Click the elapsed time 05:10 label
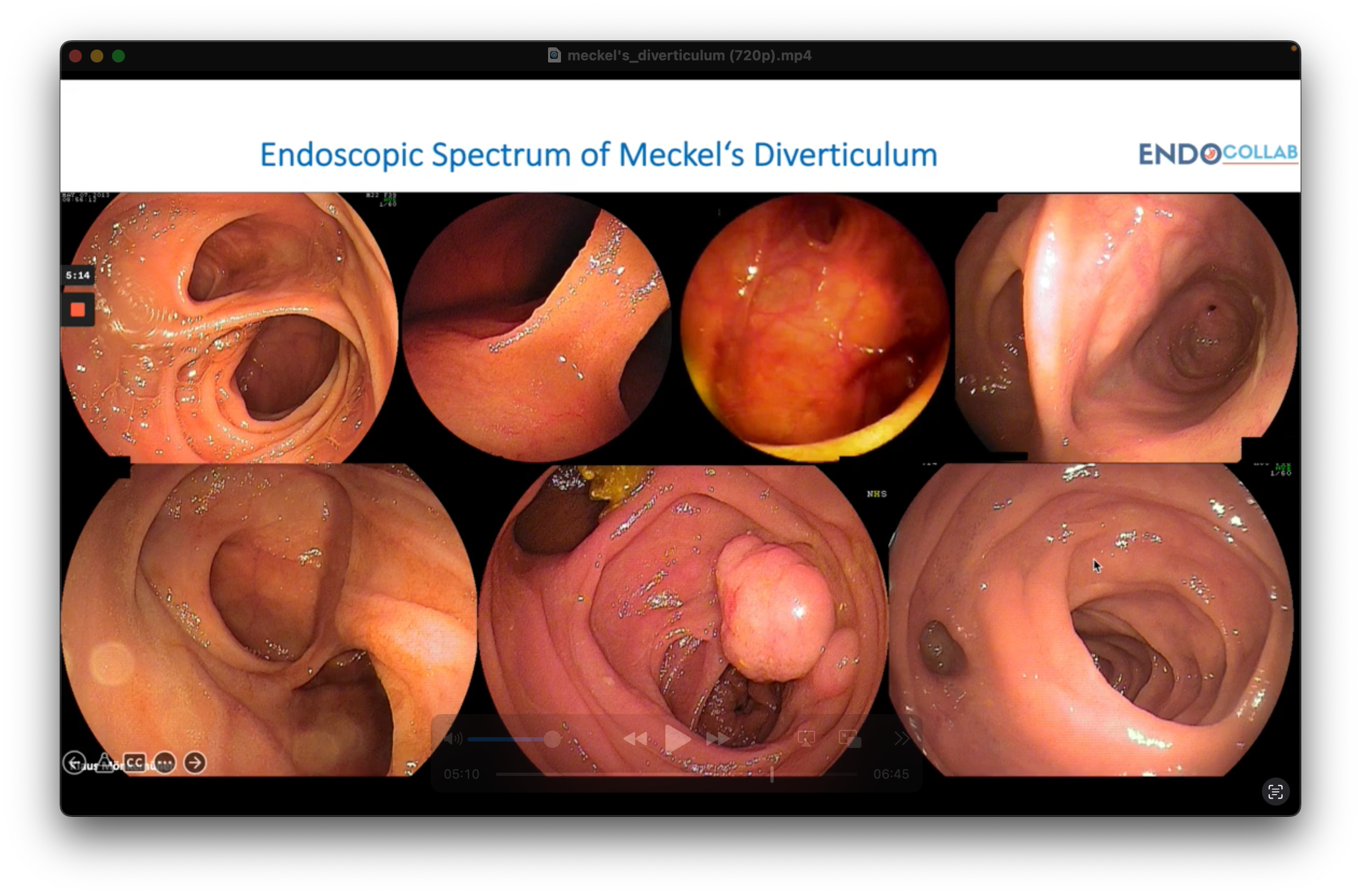This screenshot has width=1361, height=896. pyautogui.click(x=461, y=774)
